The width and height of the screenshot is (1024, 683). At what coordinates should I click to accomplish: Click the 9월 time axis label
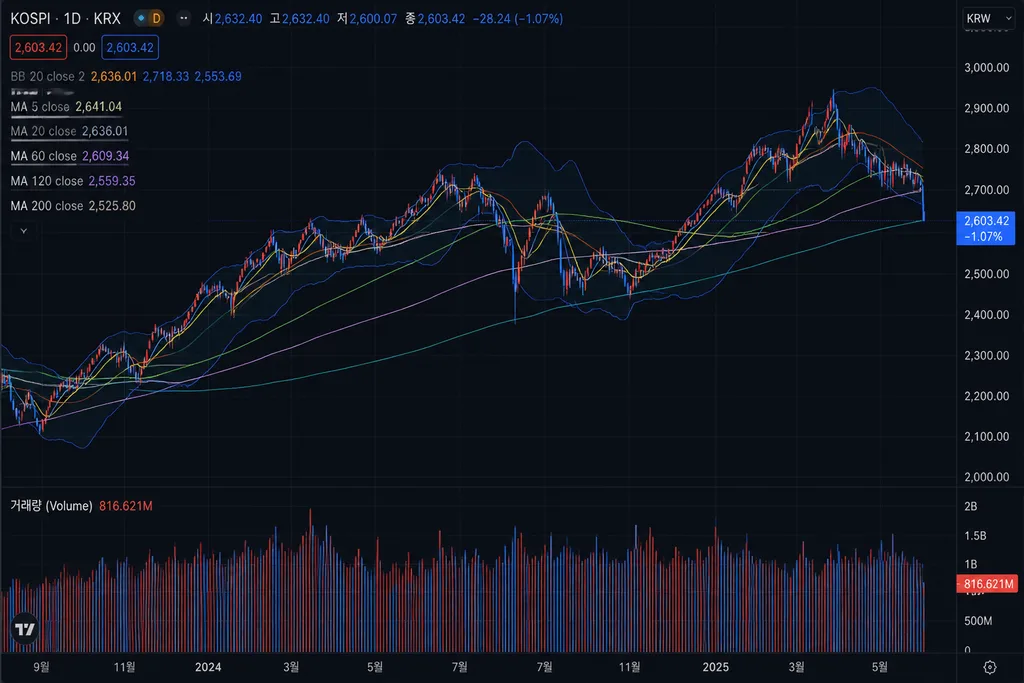tap(41, 667)
